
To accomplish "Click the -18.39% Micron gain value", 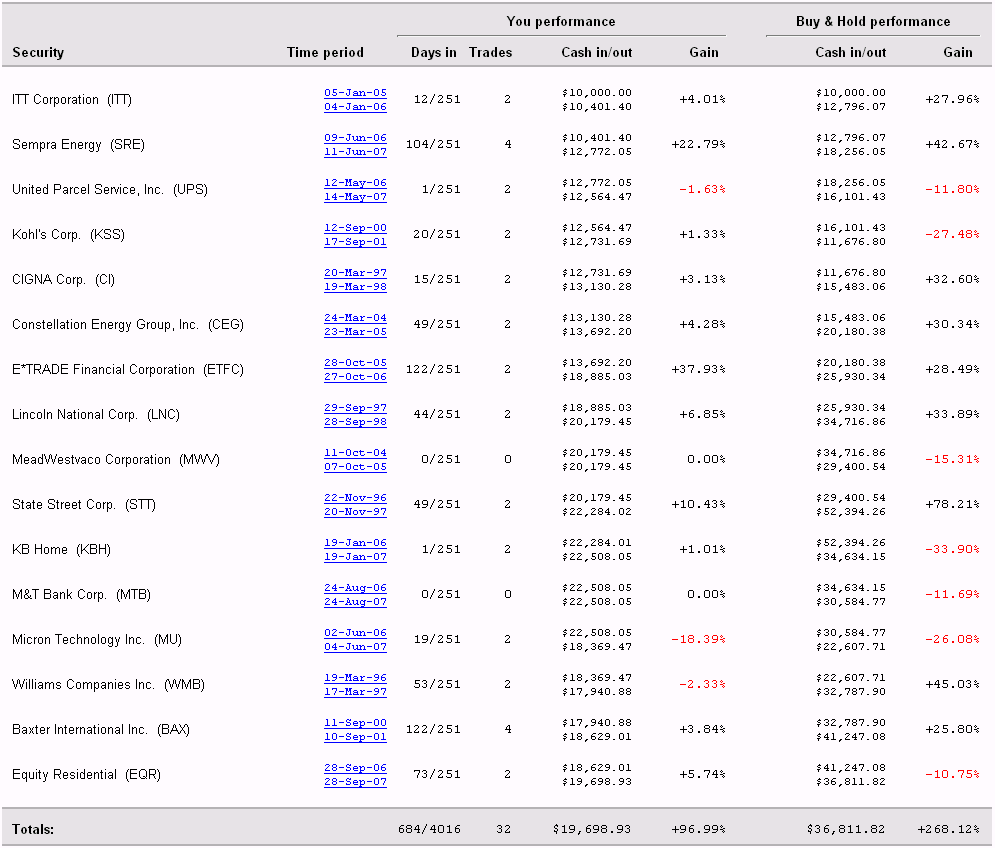I will click(699, 640).
